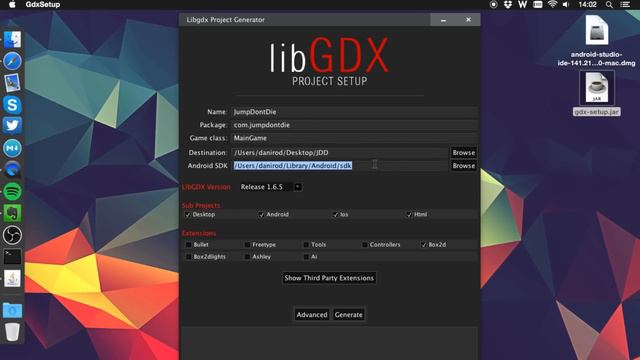Uncheck the Html sub project
Viewport: 640px width, 360px height.
click(409, 214)
